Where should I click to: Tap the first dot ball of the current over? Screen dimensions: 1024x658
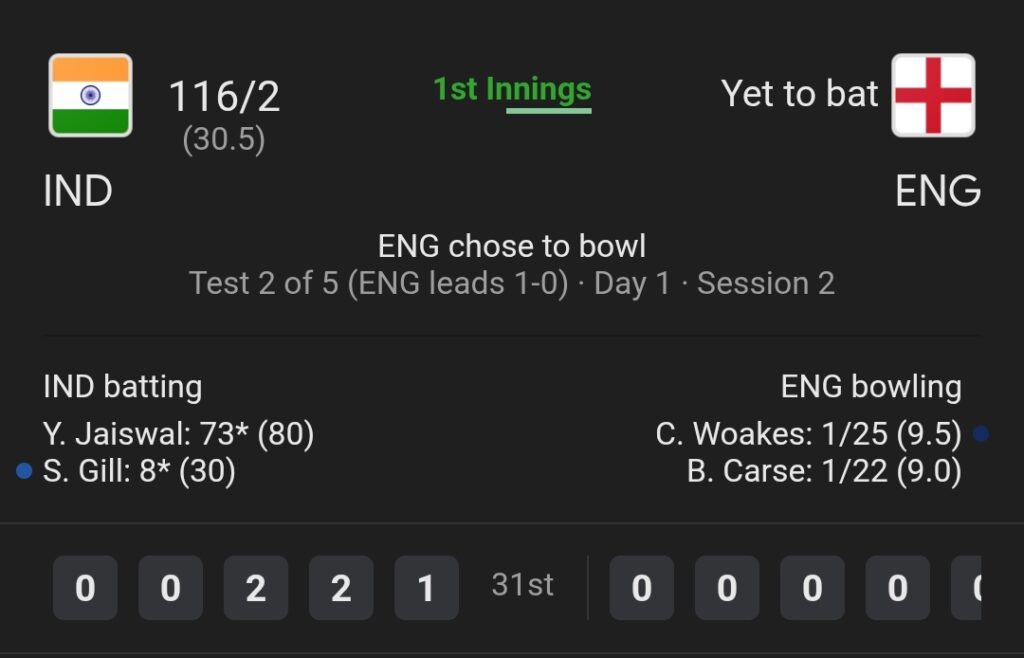click(x=85, y=588)
